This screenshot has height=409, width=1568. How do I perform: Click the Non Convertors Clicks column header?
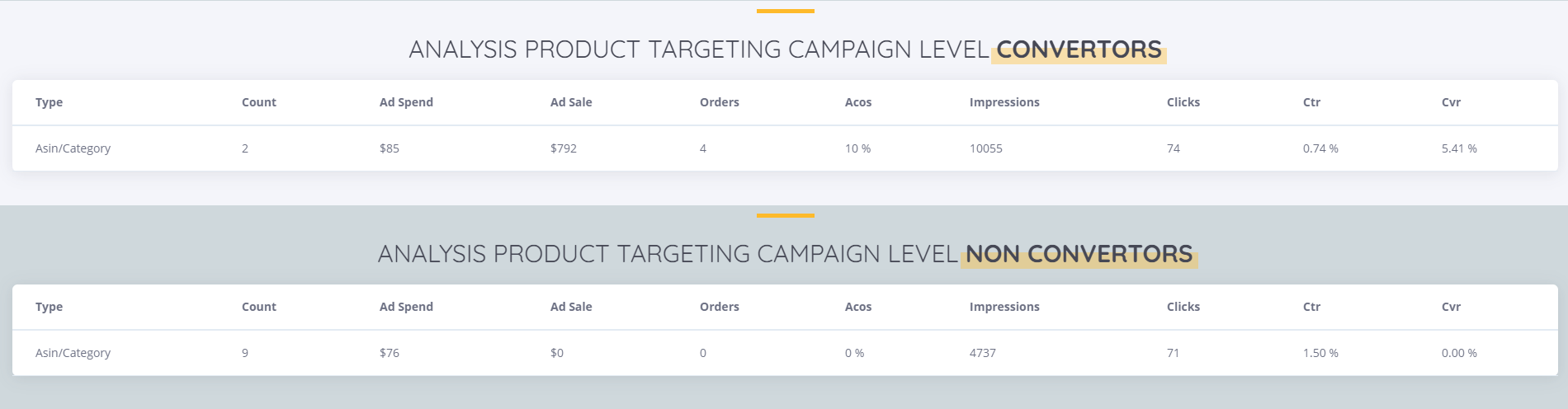click(x=1183, y=307)
